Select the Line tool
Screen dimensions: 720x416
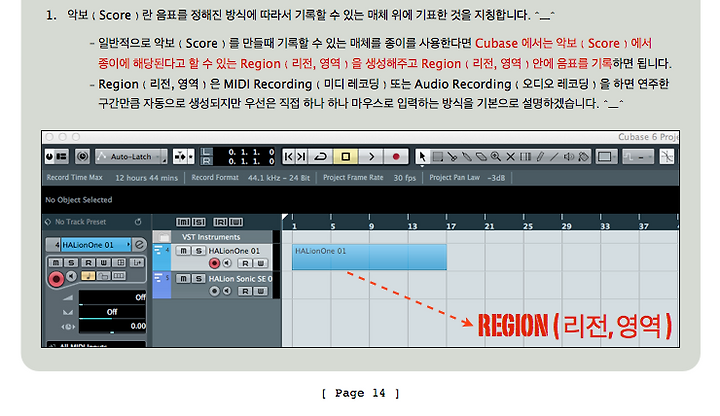point(554,157)
